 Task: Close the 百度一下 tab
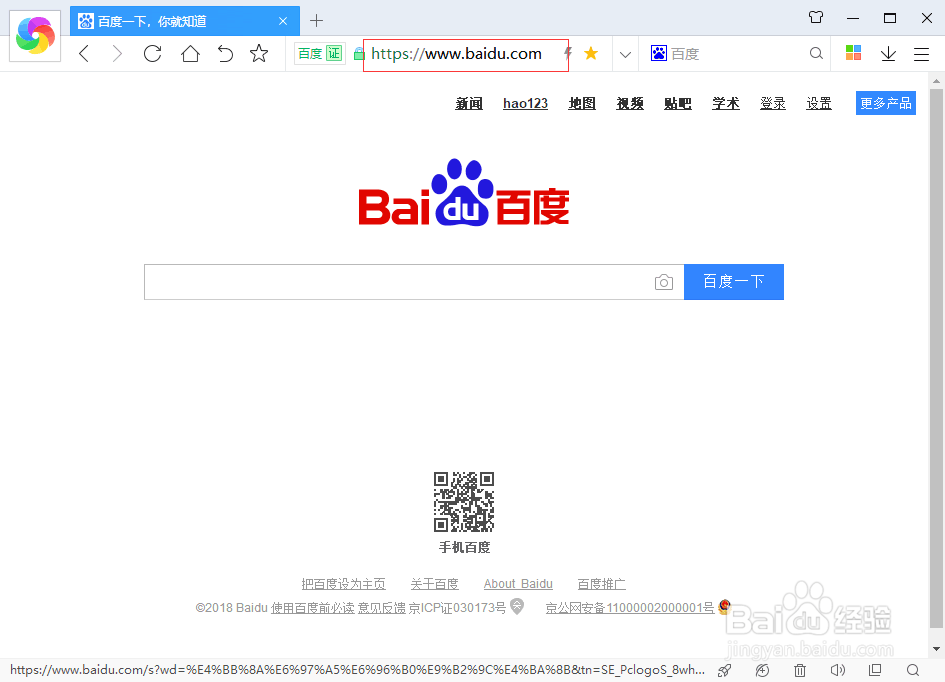click(x=283, y=21)
